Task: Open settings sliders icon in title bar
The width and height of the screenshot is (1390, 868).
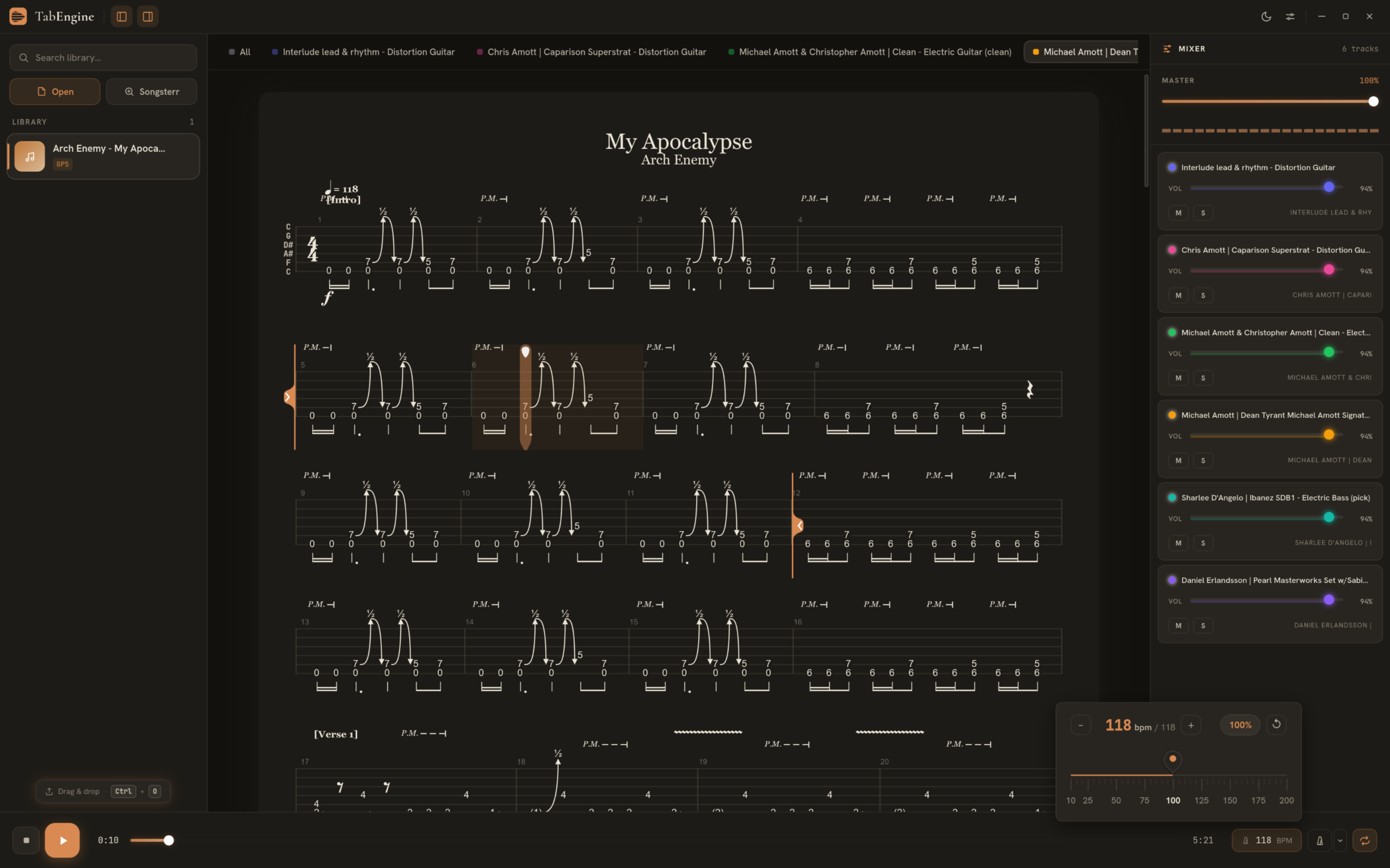Action: pyautogui.click(x=1290, y=16)
